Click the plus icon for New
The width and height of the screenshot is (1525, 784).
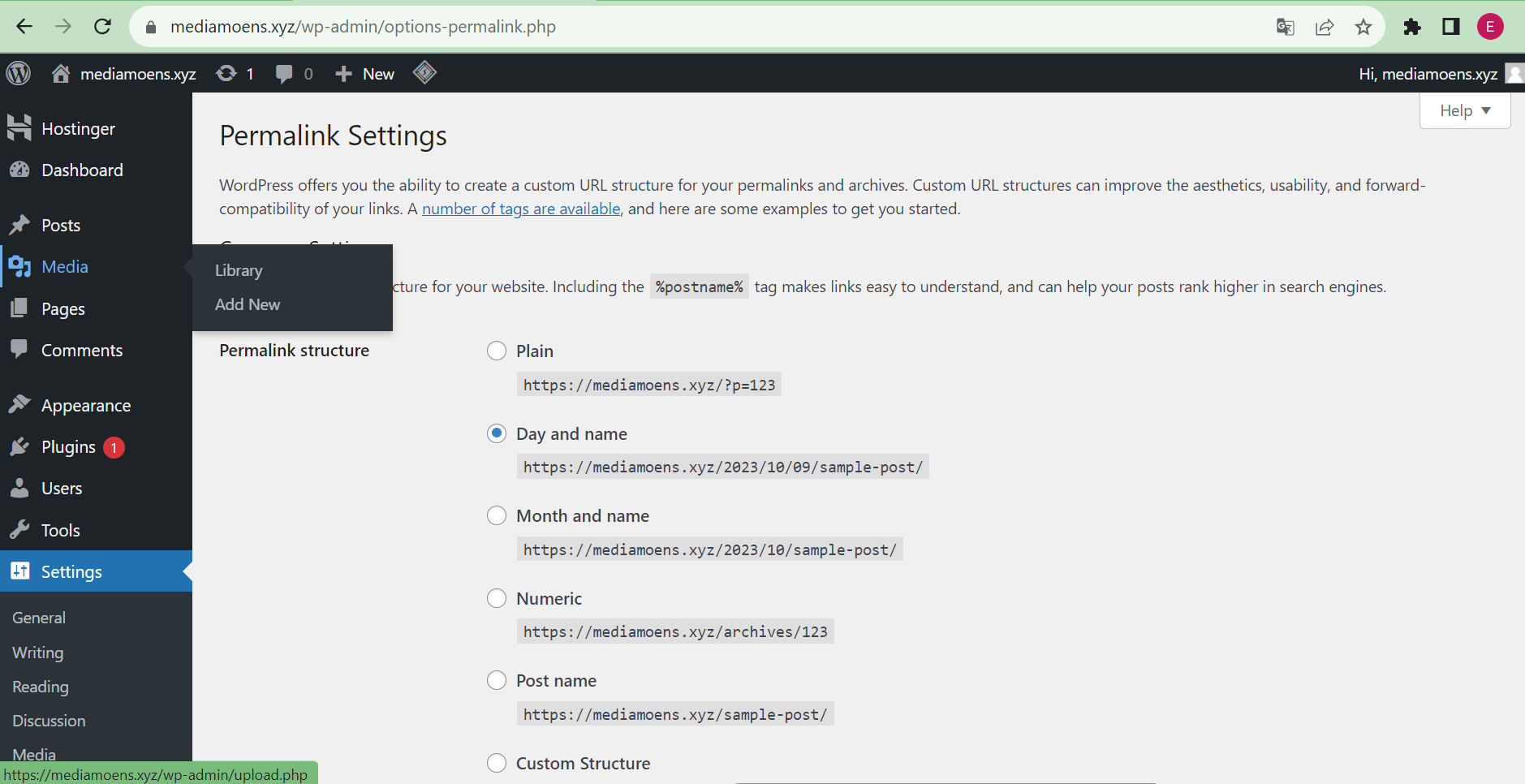click(343, 74)
